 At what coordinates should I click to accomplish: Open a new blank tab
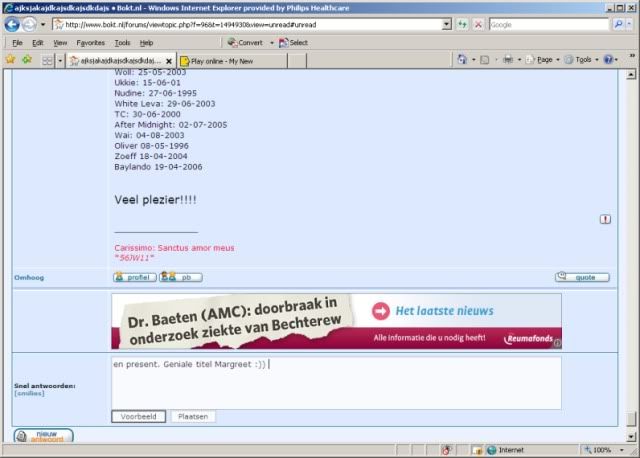click(297, 61)
